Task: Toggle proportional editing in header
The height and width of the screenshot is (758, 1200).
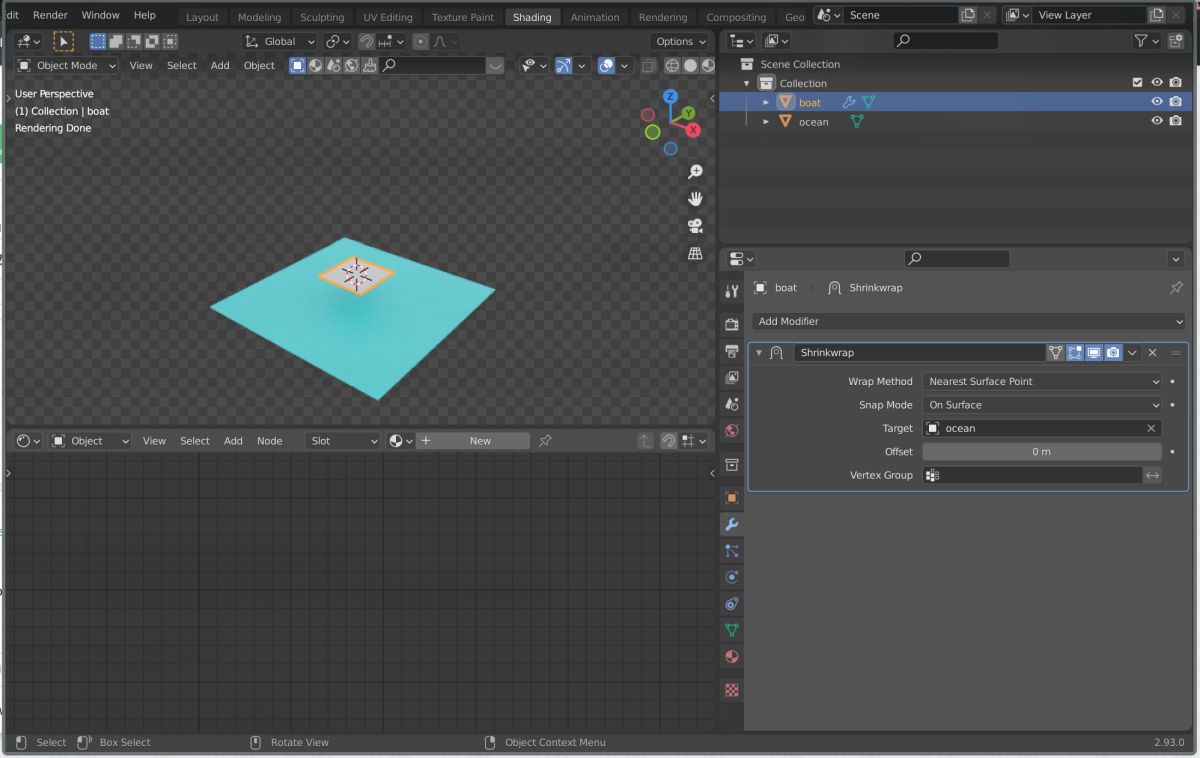Action: click(421, 41)
